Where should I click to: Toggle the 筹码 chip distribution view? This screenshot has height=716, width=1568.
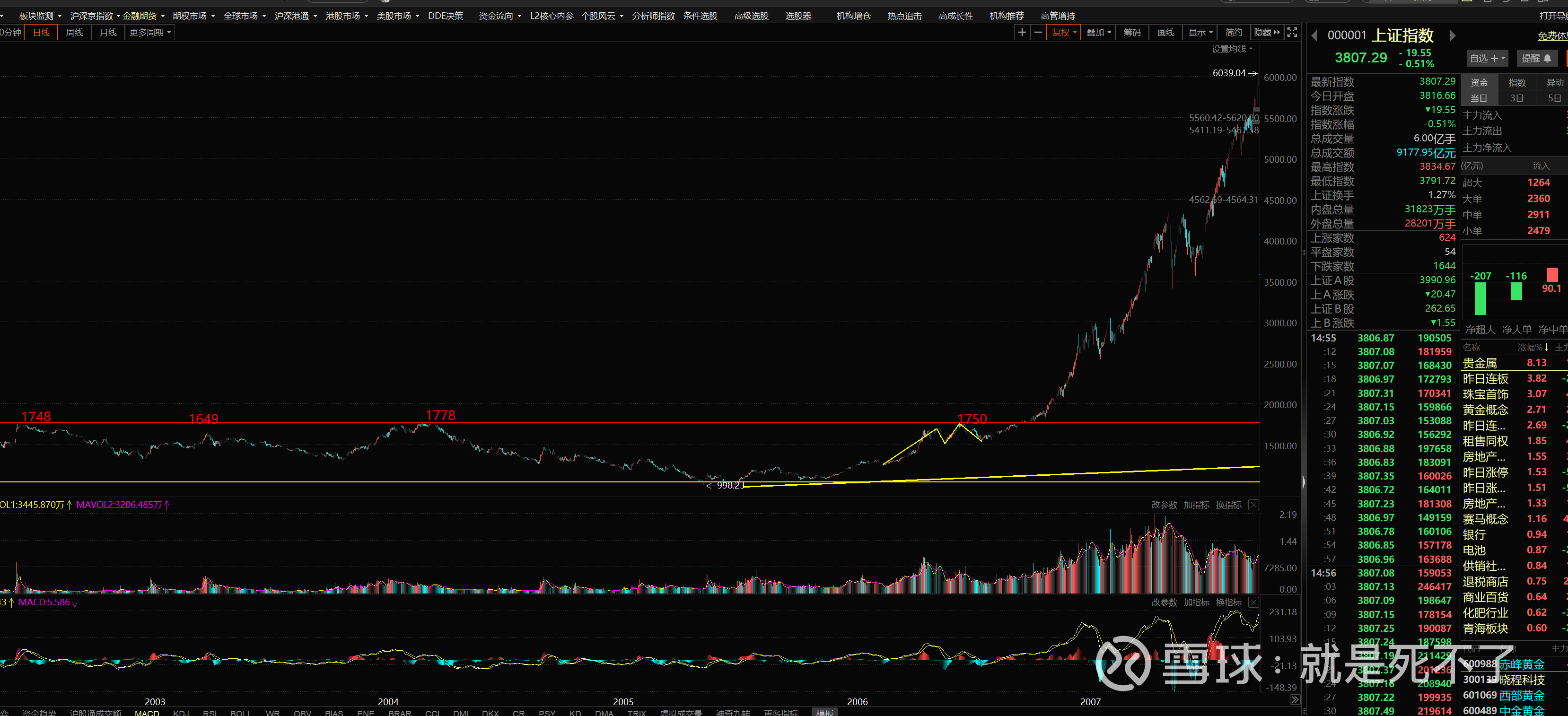[x=1132, y=32]
